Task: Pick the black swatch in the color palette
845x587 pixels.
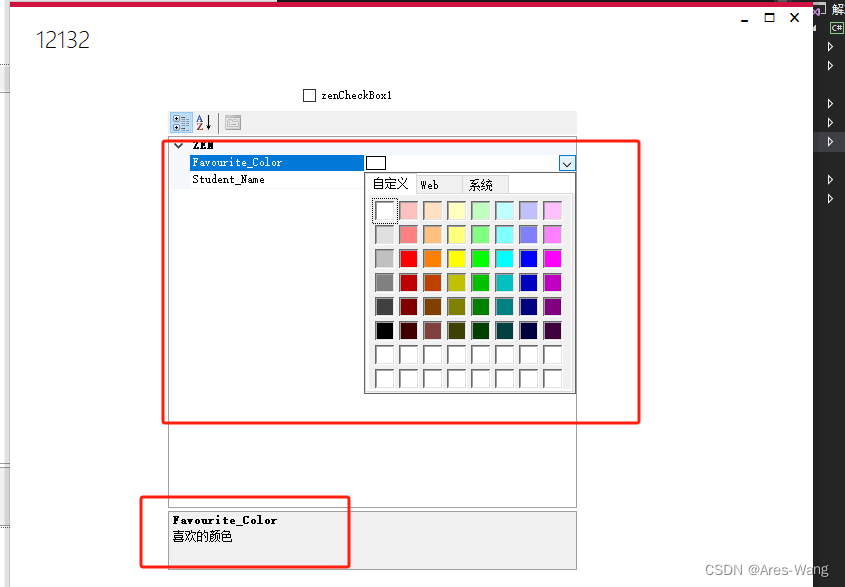Action: point(386,330)
